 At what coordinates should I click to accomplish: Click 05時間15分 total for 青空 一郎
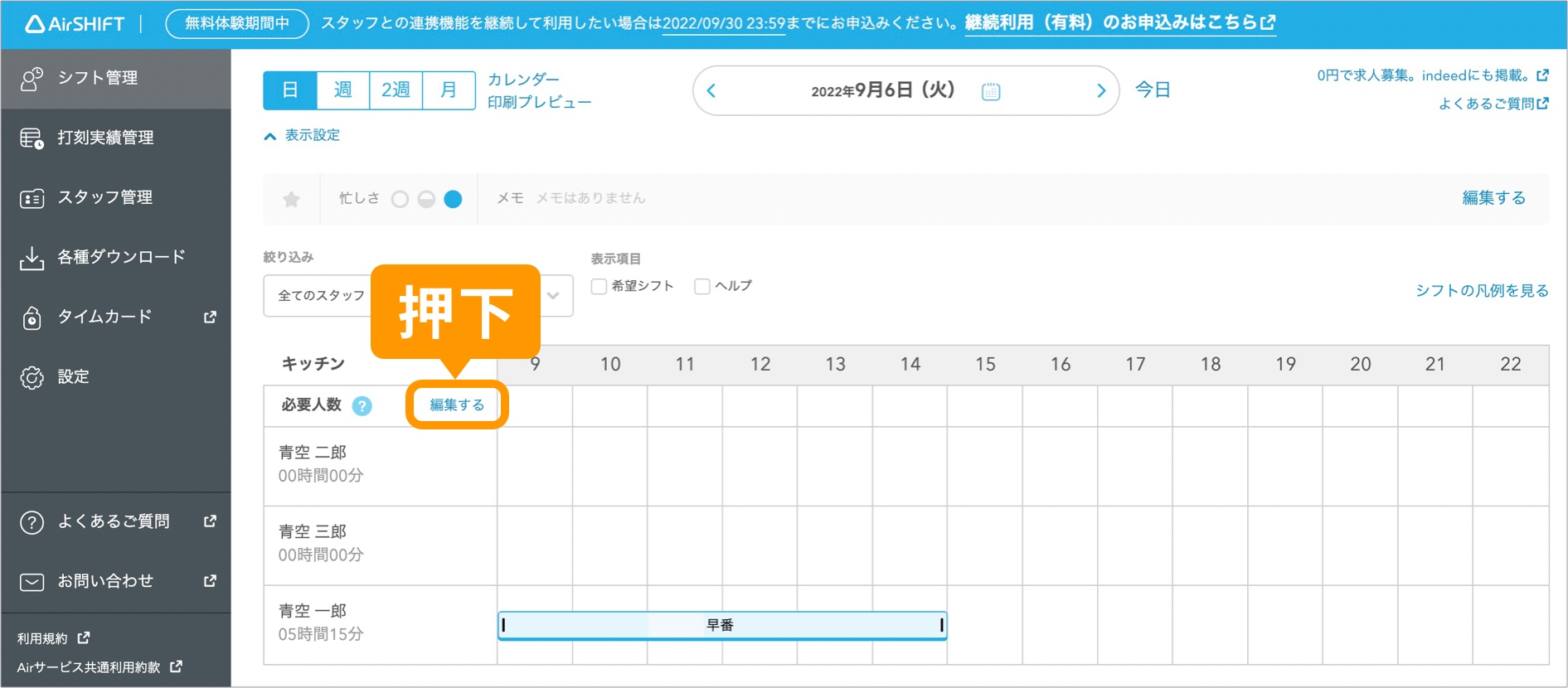tap(321, 635)
